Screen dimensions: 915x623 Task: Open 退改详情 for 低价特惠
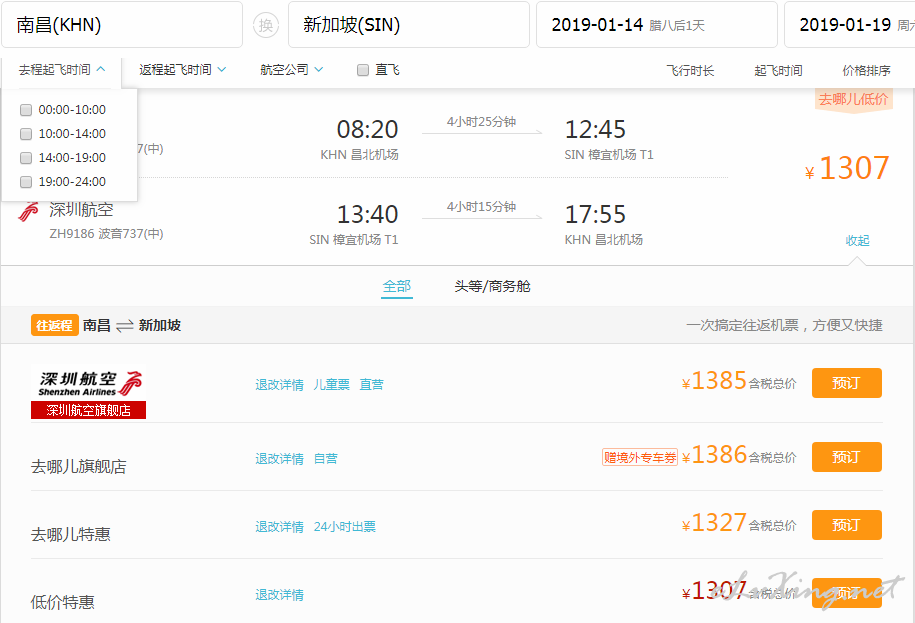pos(280,595)
